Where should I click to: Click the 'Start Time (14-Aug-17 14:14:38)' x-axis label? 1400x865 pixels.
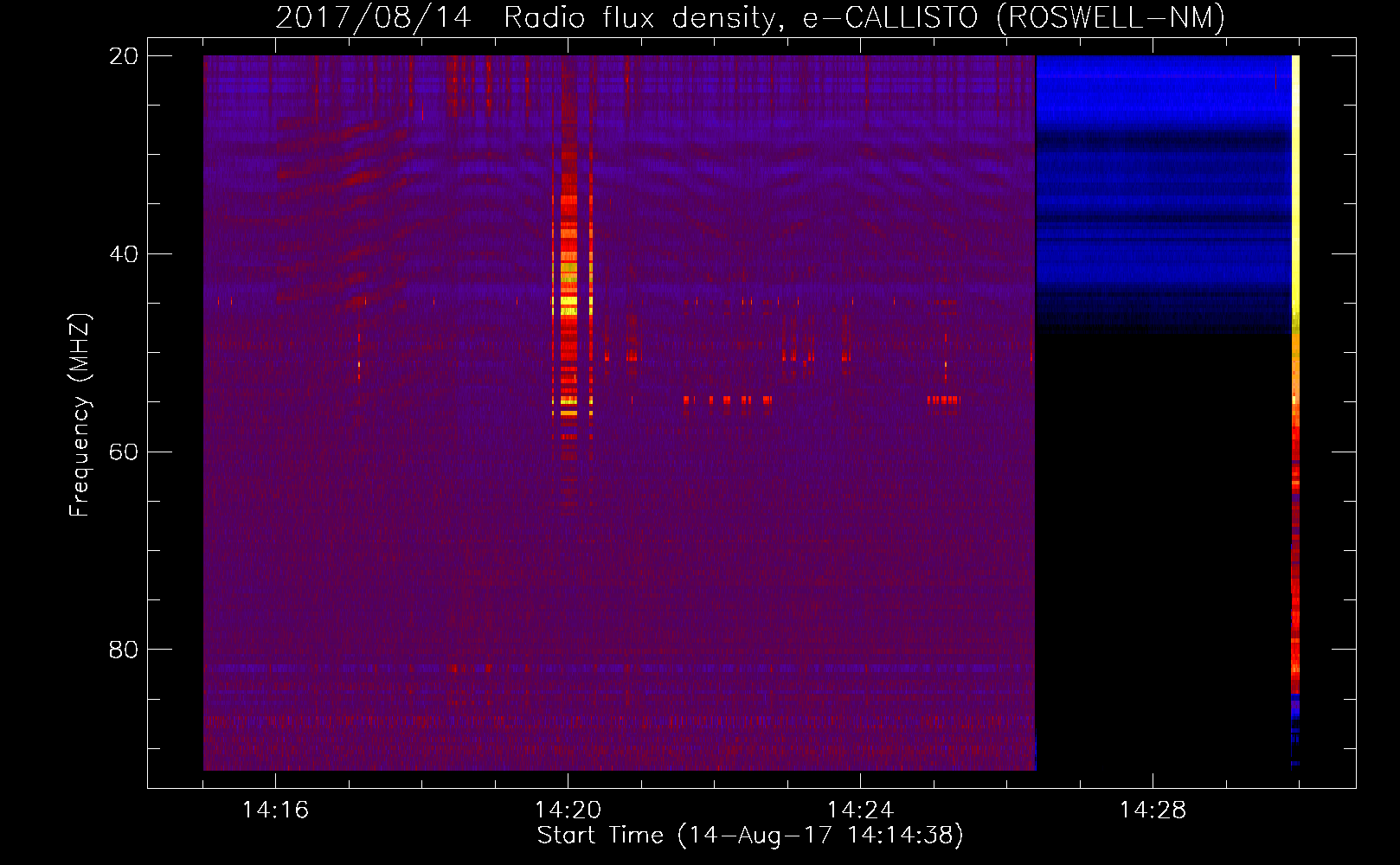750,836
